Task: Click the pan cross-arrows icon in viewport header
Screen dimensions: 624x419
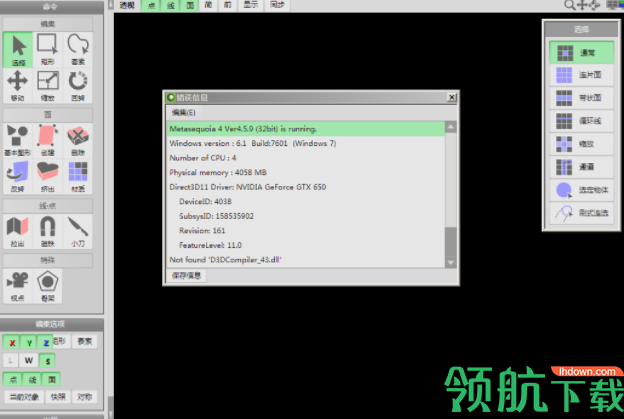Action: 582,5
